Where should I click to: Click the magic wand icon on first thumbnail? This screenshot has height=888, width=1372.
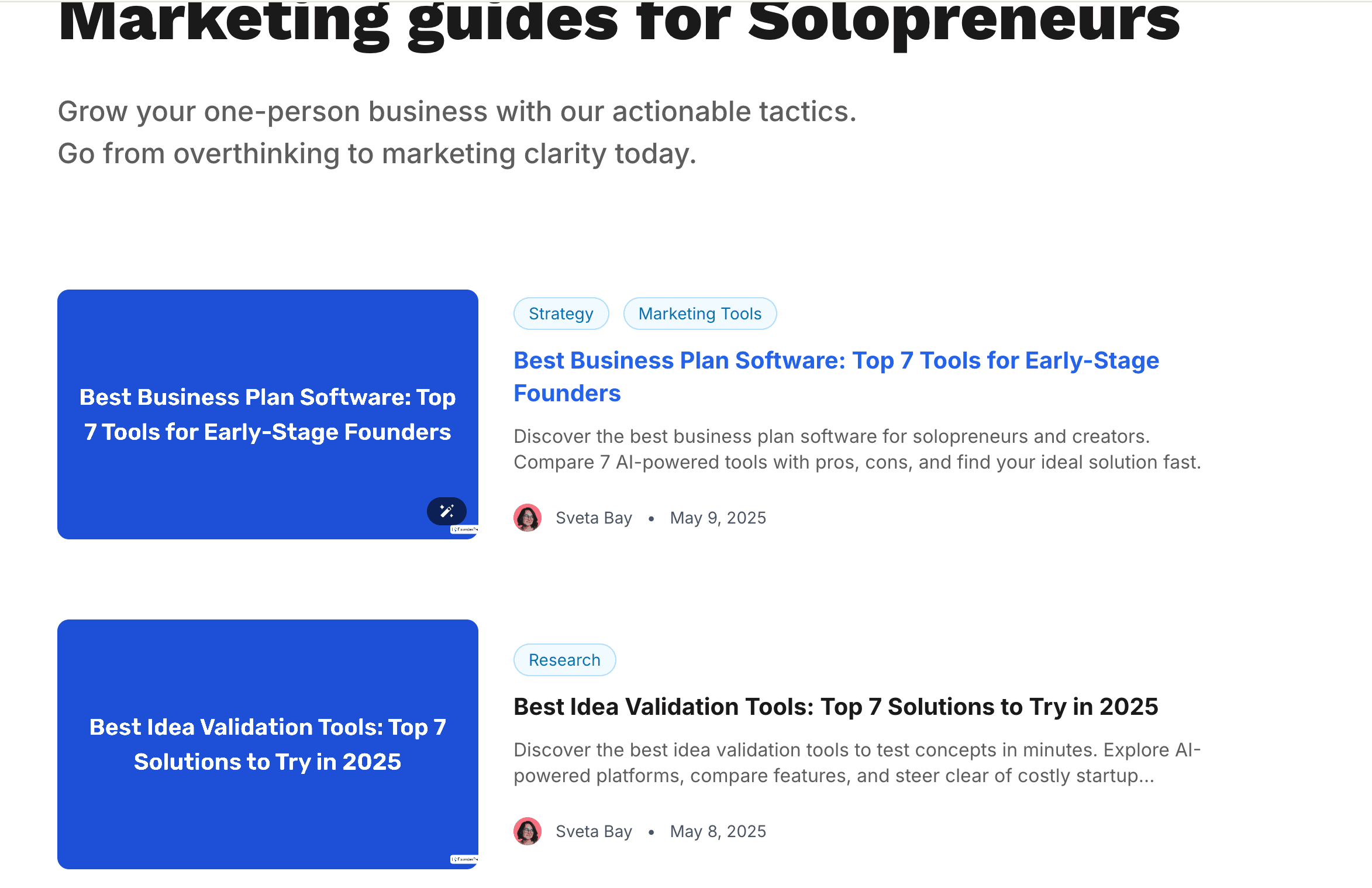pyautogui.click(x=446, y=511)
